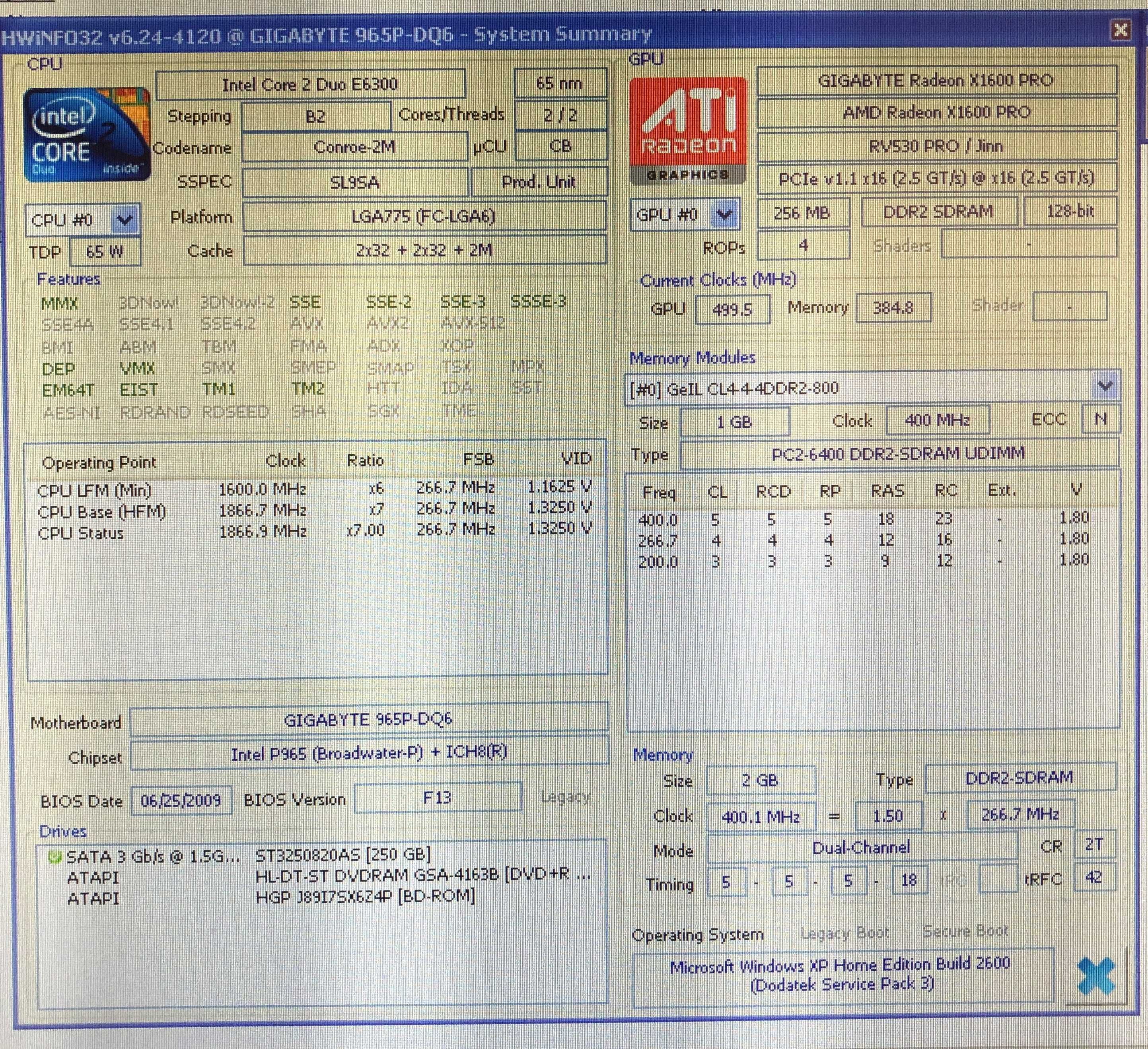
Task: Select the HL-DT-ST DVDRAM GSA-4163B drive
Action: click(422, 875)
